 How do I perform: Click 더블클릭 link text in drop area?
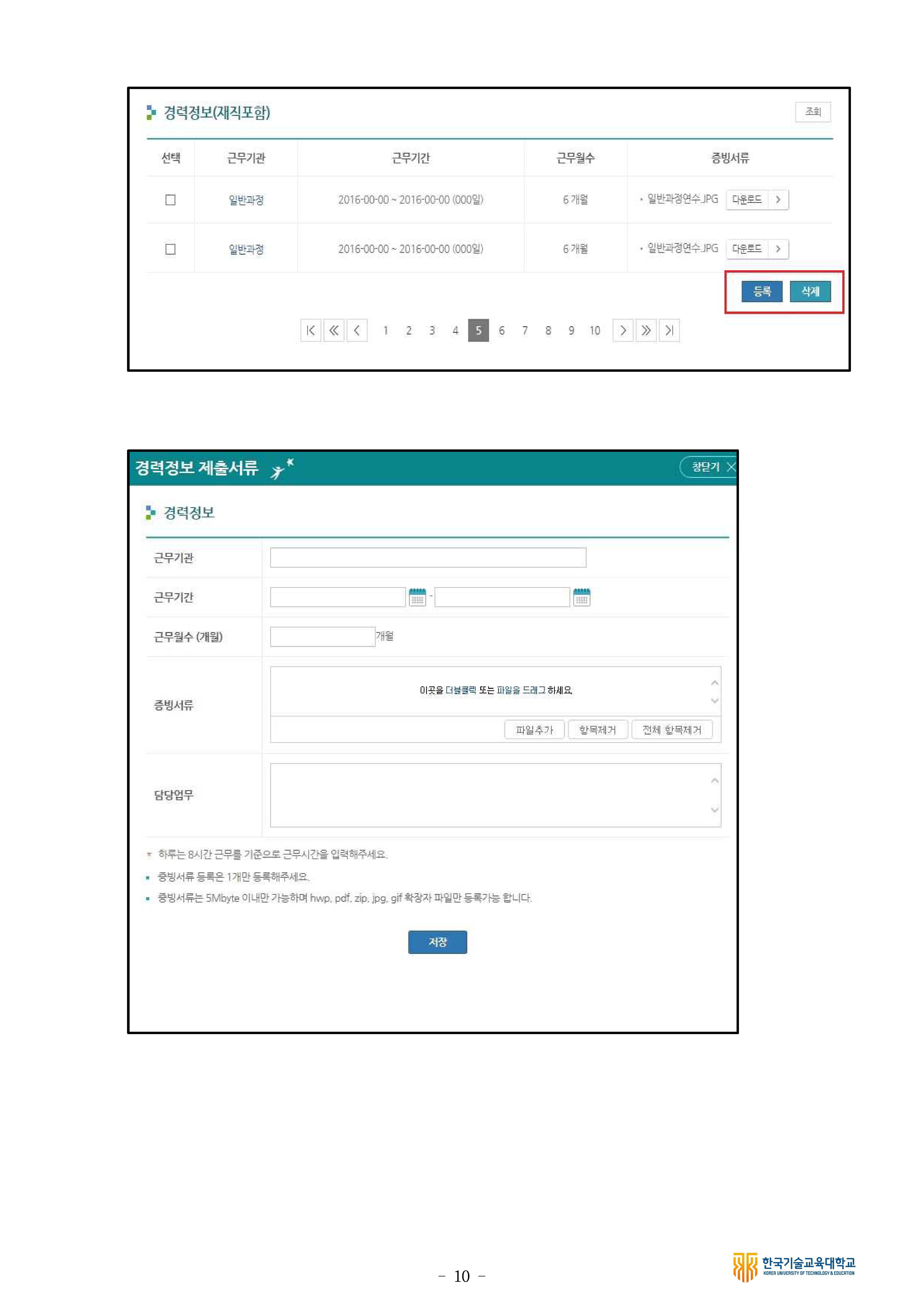tap(461, 690)
